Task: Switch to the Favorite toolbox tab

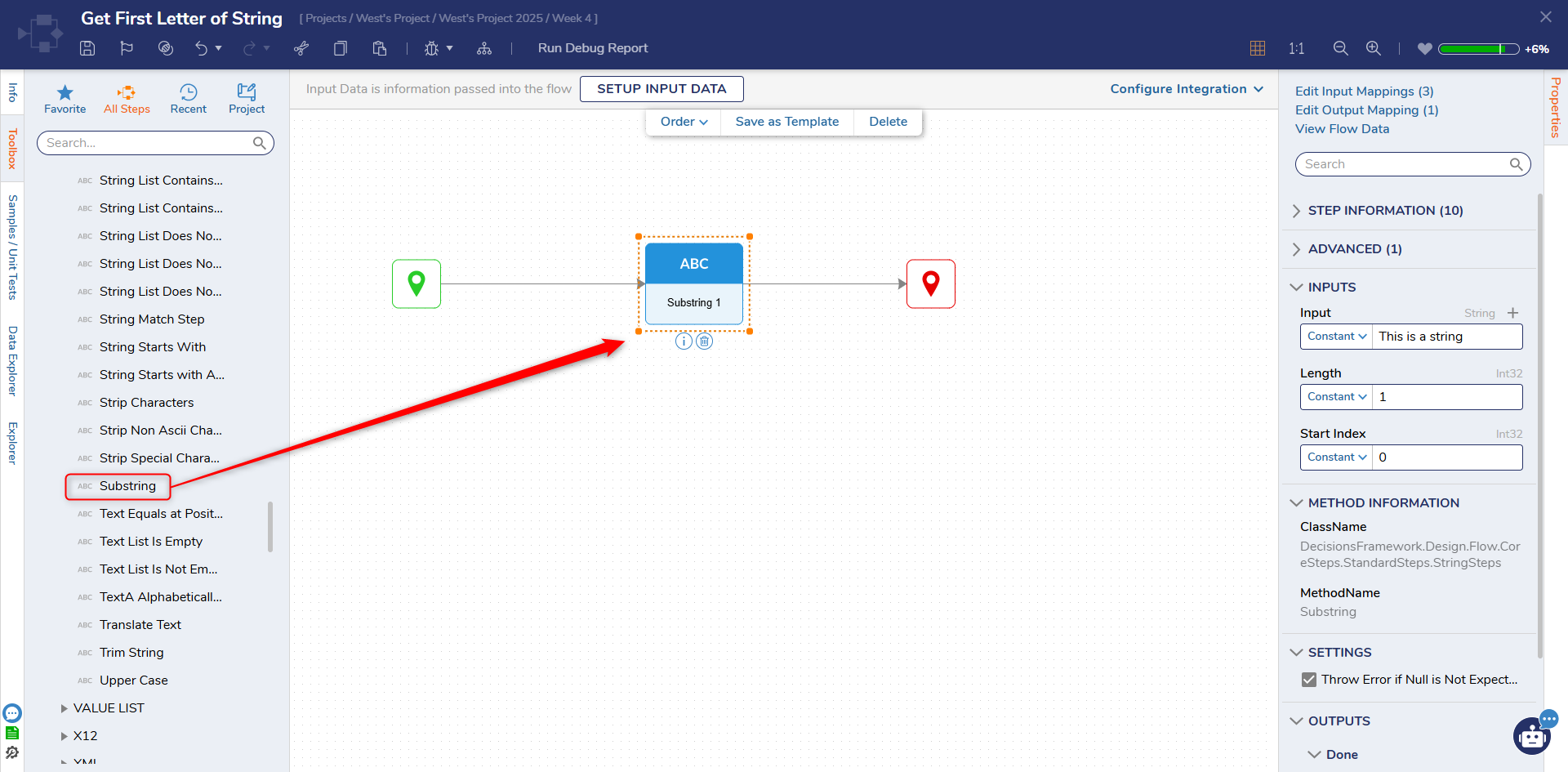Action: 65,99
